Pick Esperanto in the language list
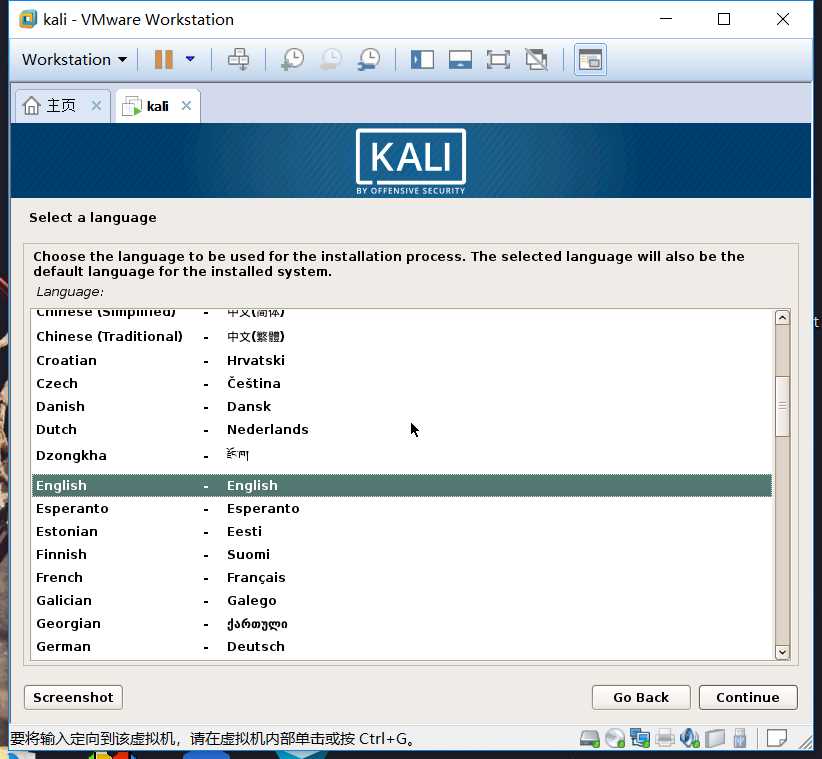822x759 pixels. (402, 508)
